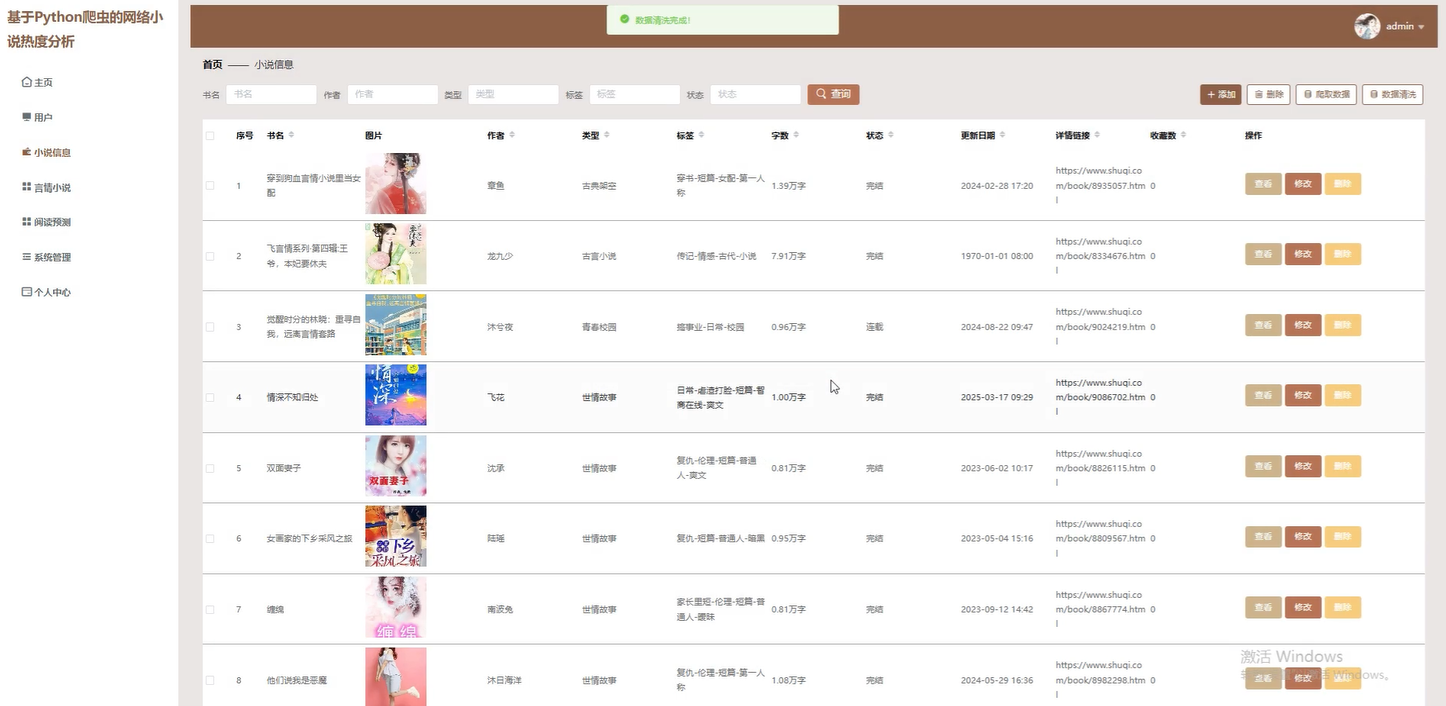Image resolution: width=1446 pixels, height=706 pixels.
Task: Click the 添加 add button
Action: click(x=1220, y=94)
